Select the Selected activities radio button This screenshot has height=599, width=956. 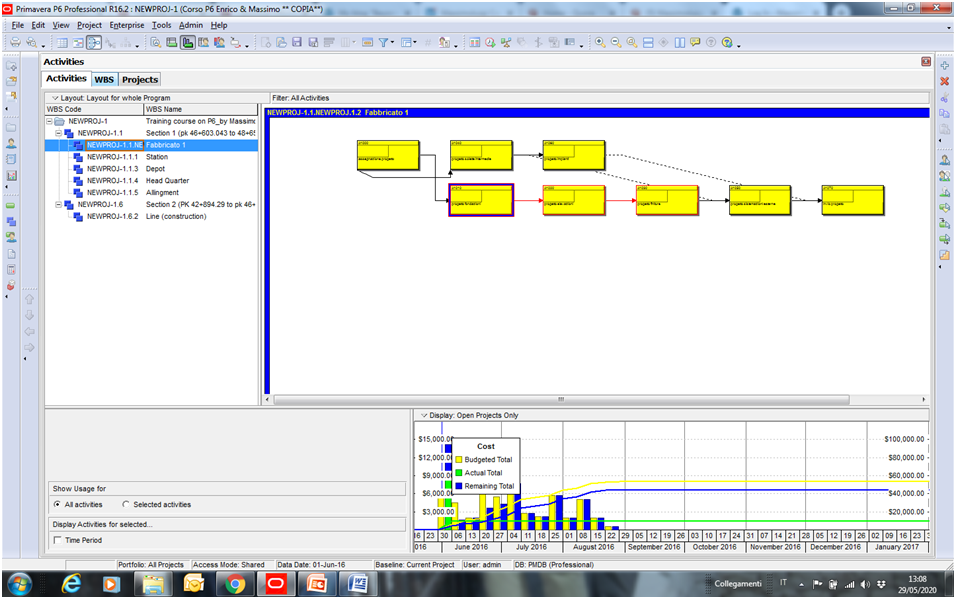126,504
